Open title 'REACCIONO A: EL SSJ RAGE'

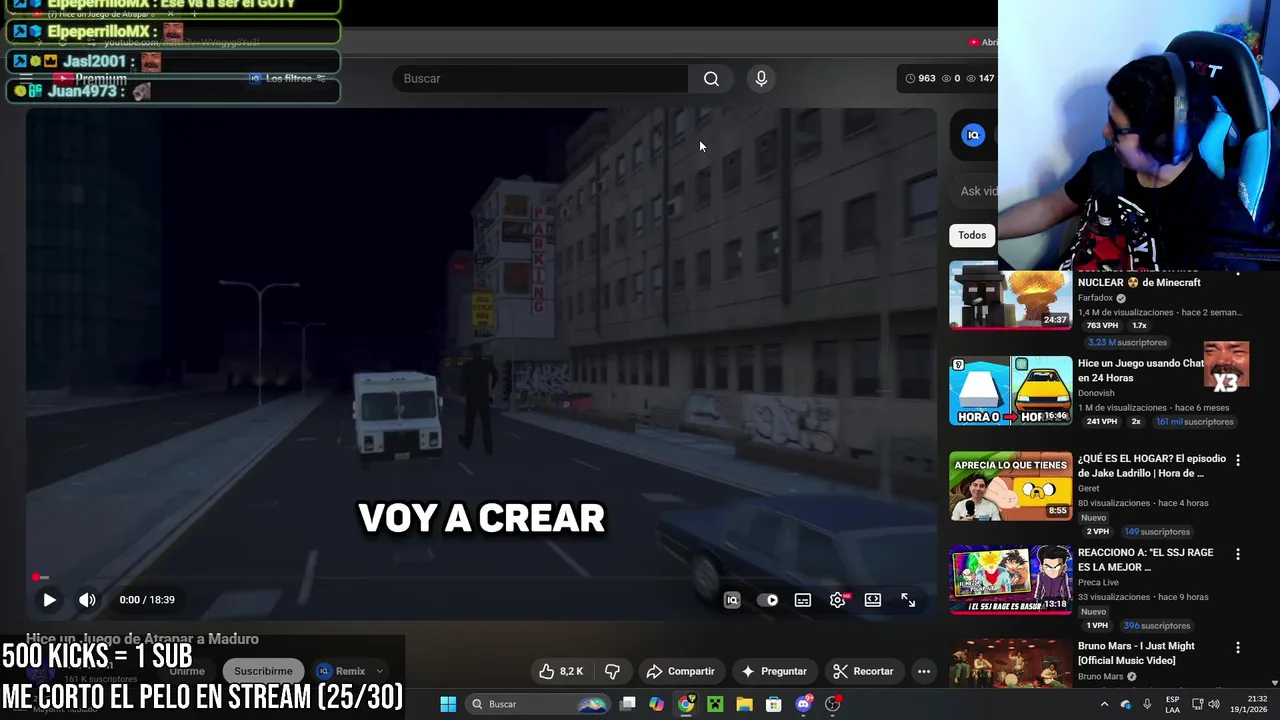[x=1145, y=560]
